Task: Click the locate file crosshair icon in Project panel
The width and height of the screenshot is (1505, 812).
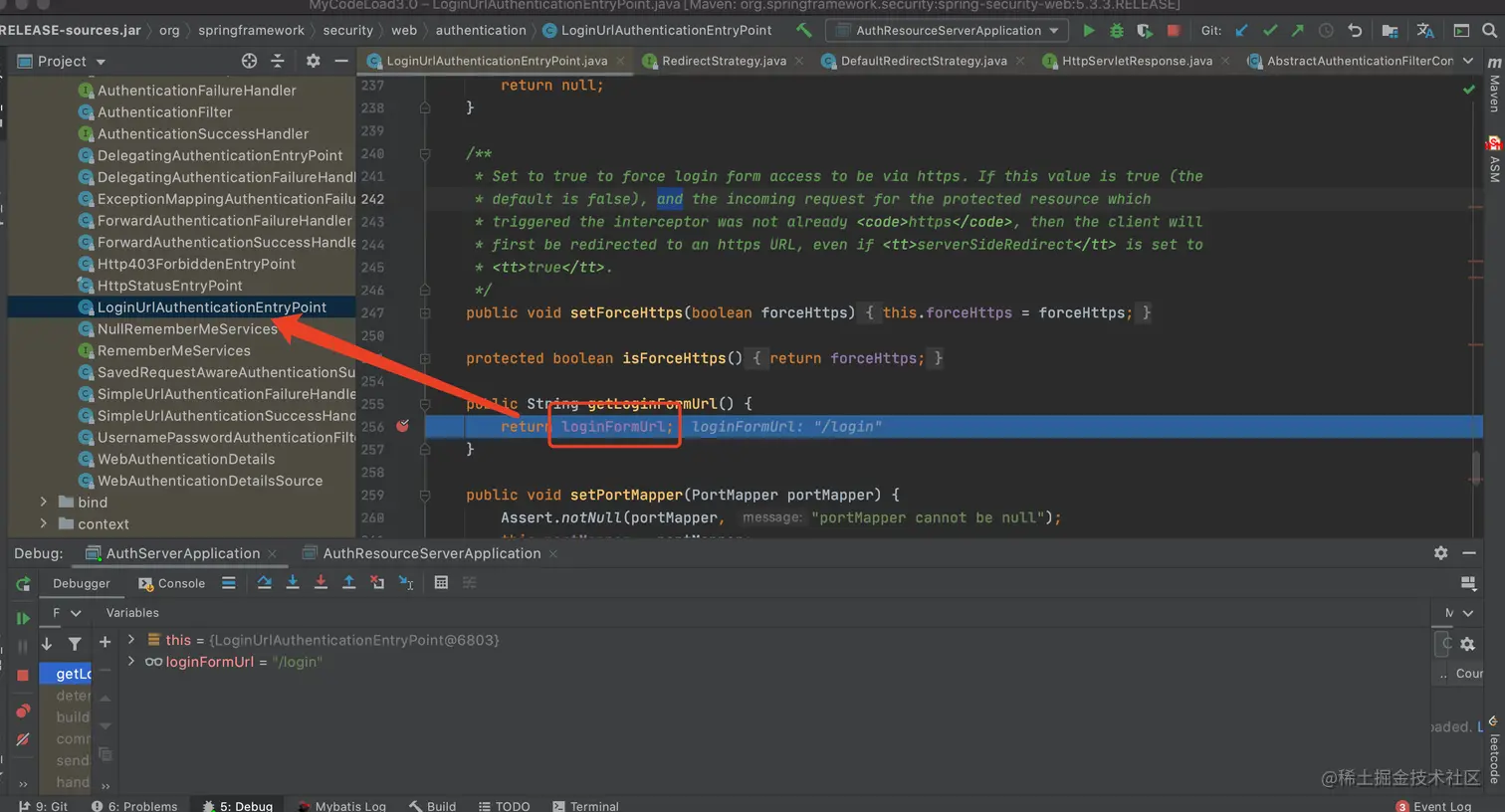Action: click(249, 61)
